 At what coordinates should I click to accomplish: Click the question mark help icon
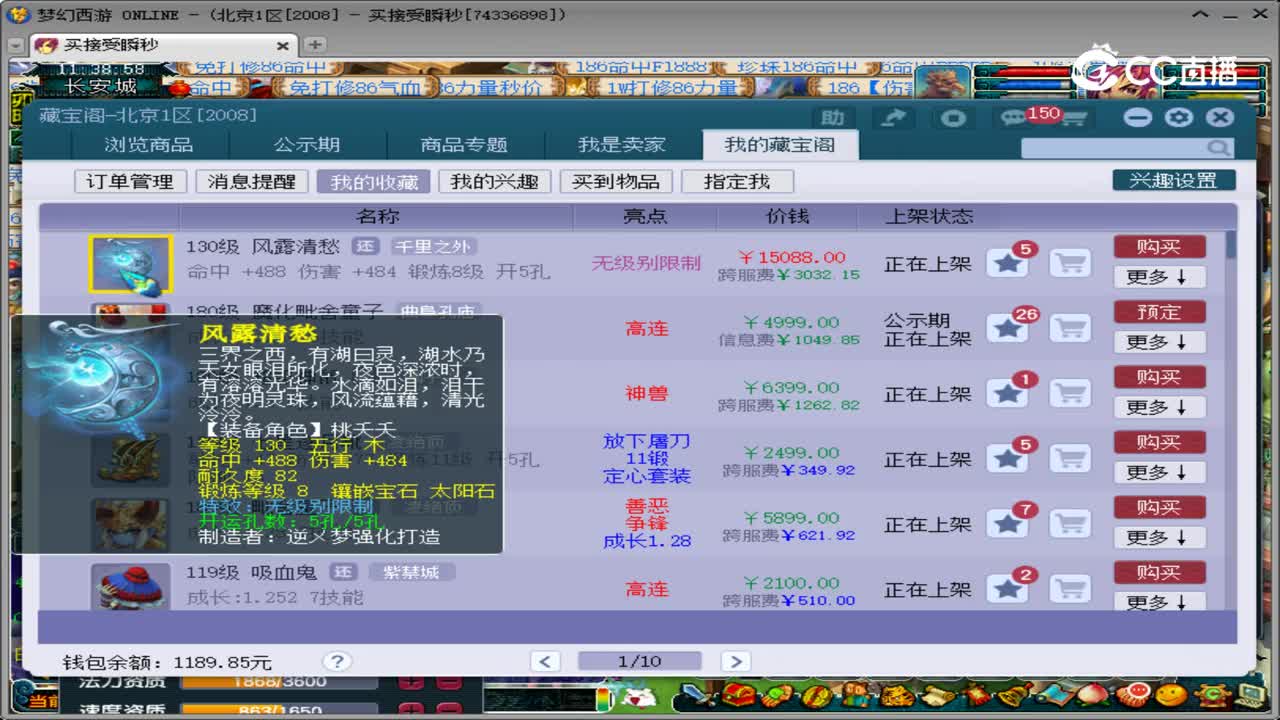(337, 661)
